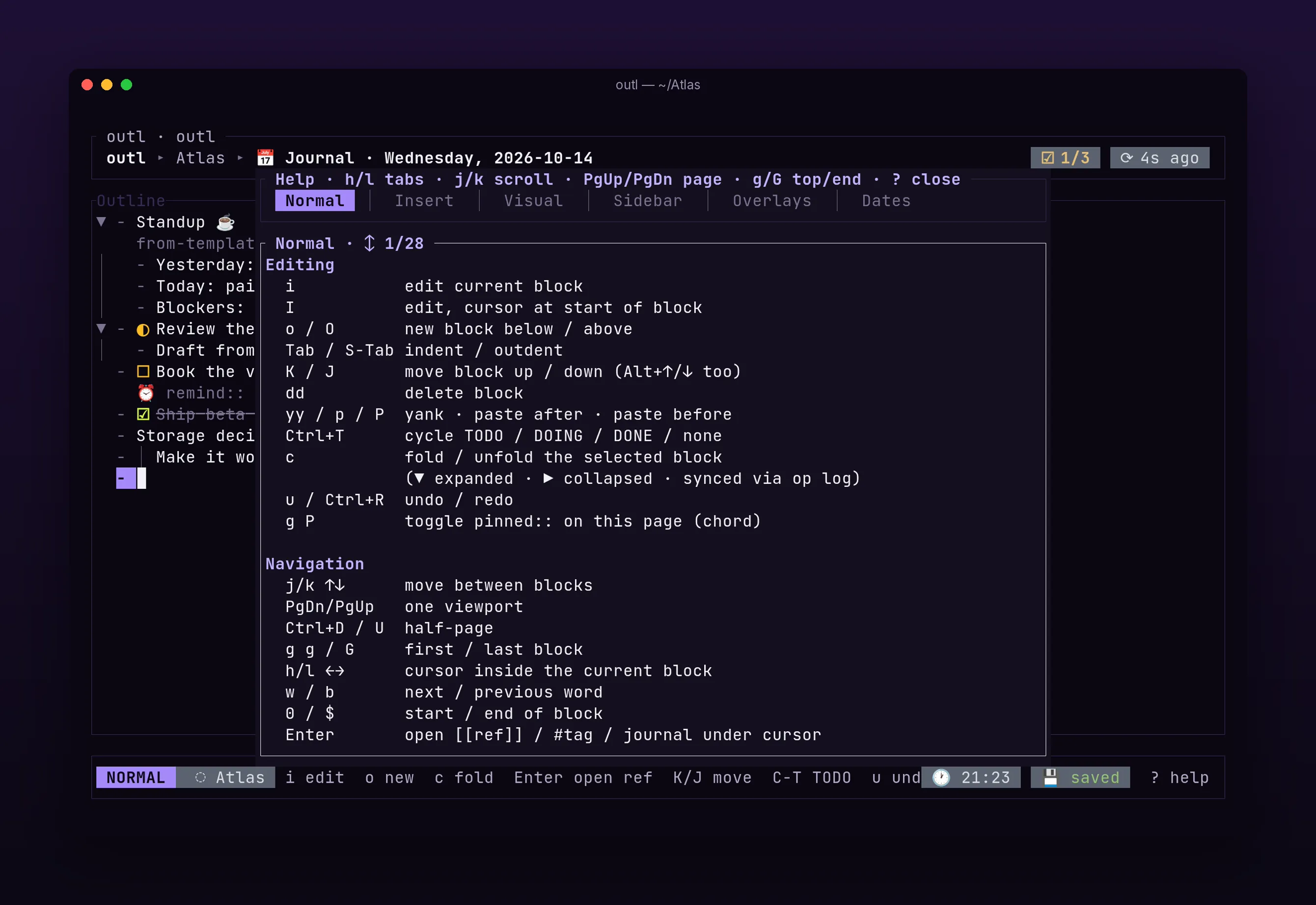Image resolution: width=1316 pixels, height=905 pixels.
Task: Click the half-circle DOING status icon
Action: 143,329
